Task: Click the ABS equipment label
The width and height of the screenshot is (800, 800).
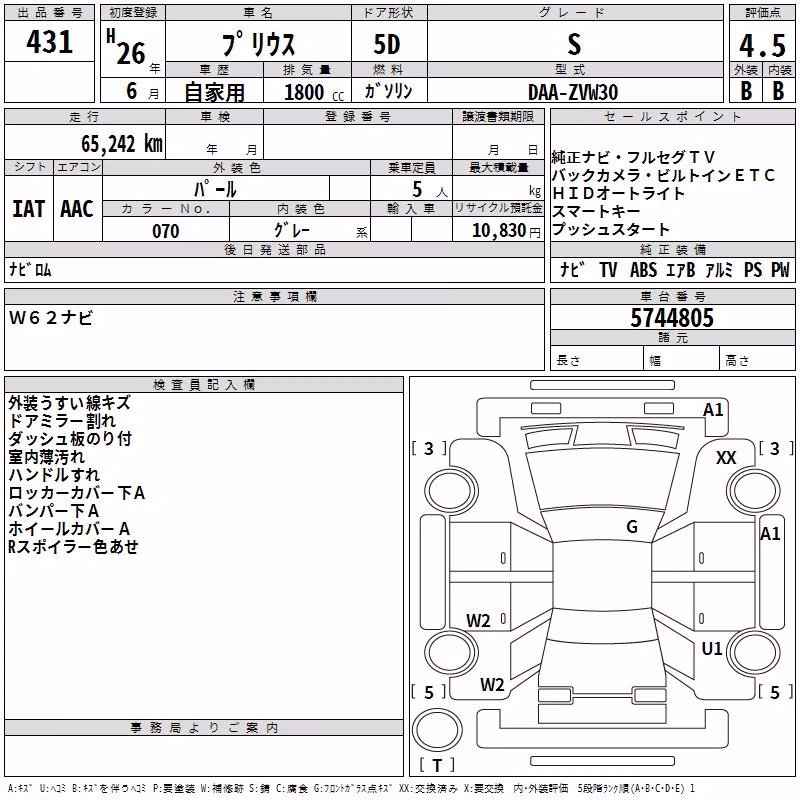Action: click(x=643, y=269)
